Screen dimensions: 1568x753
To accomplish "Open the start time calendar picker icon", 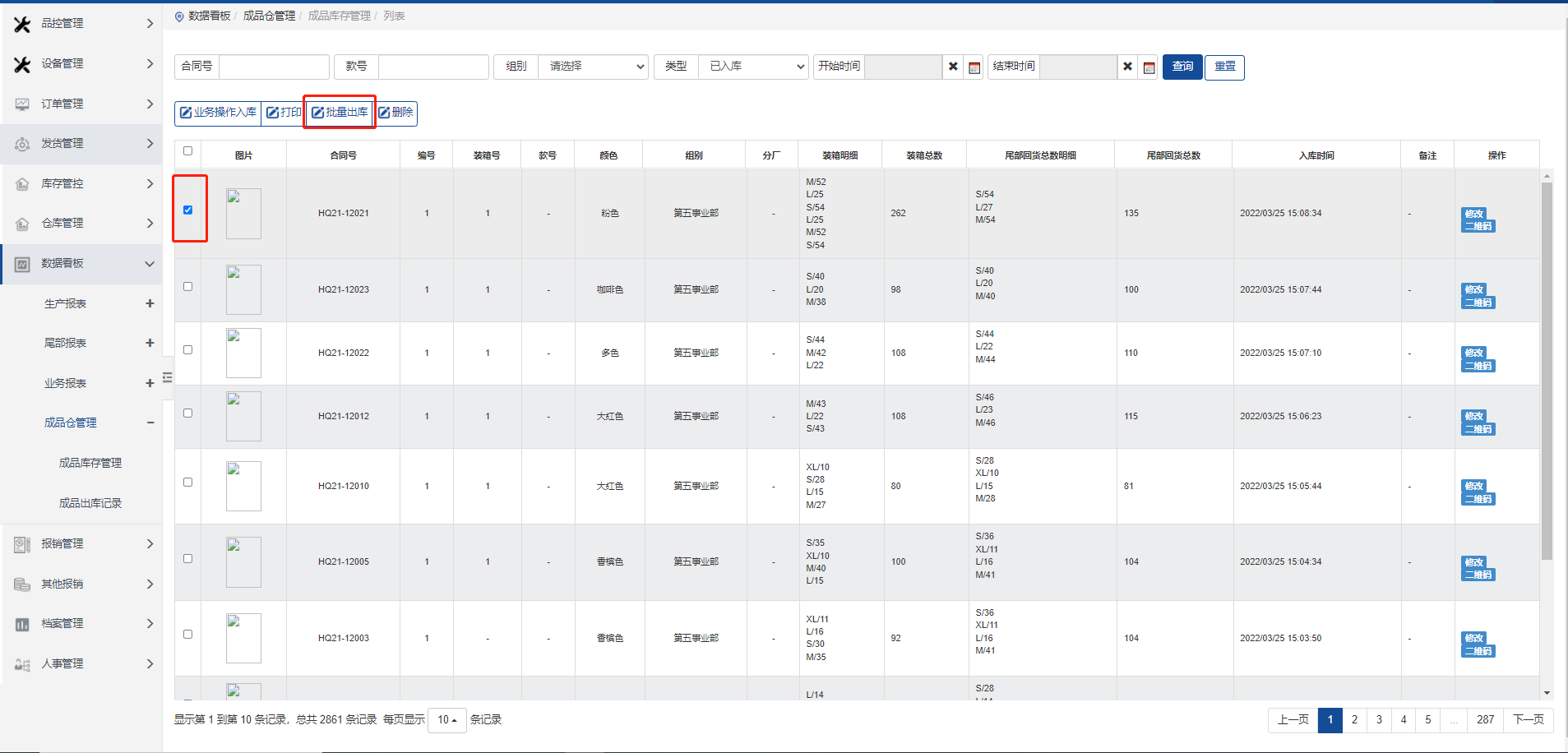I will point(974,67).
